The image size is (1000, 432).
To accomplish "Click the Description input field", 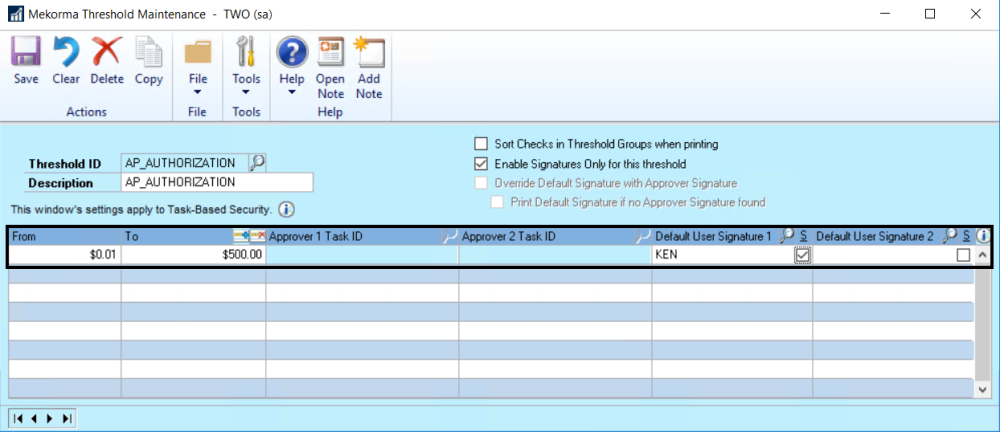I will [x=217, y=182].
